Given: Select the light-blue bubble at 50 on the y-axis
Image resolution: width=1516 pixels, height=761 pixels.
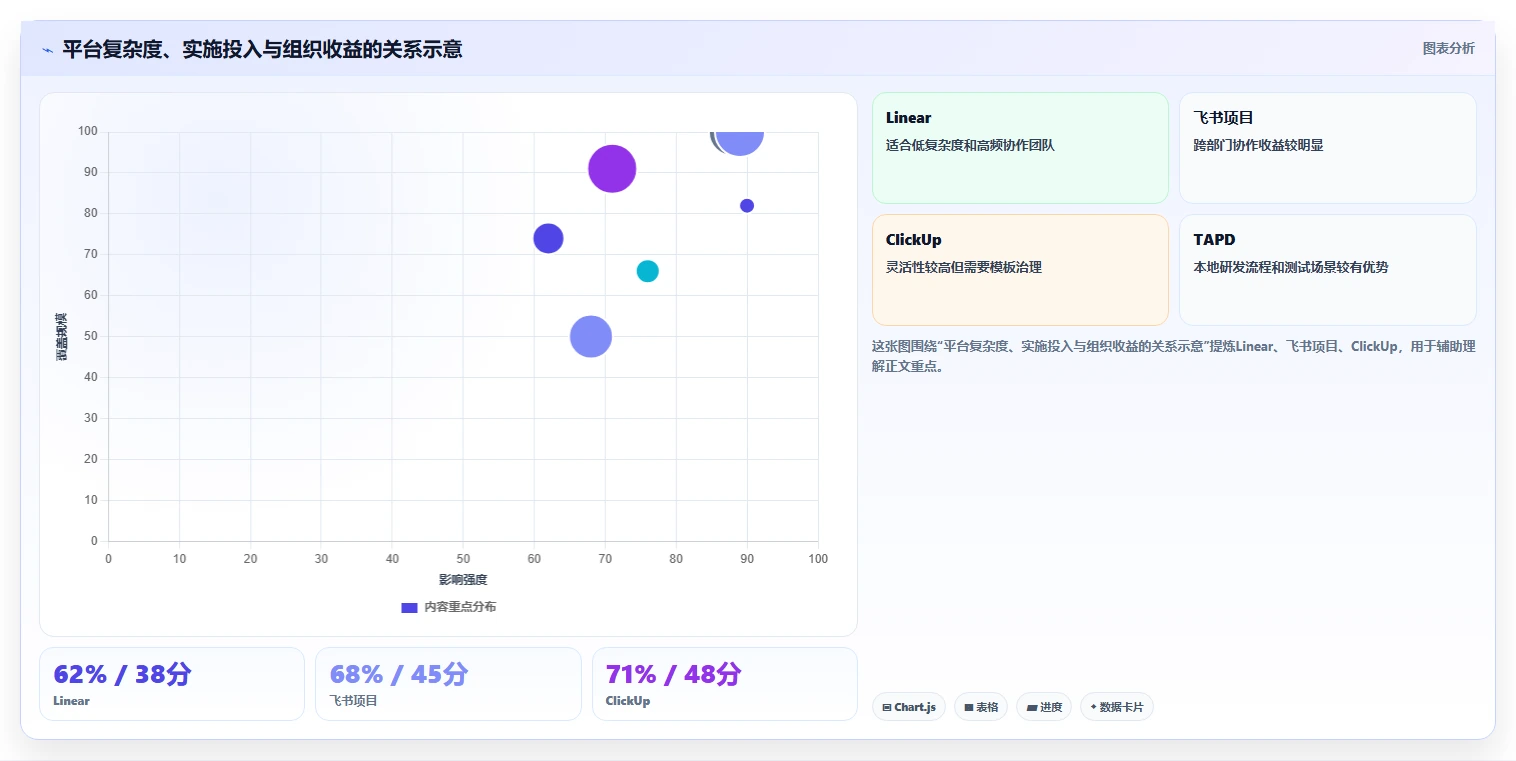Looking at the screenshot, I should [x=591, y=336].
